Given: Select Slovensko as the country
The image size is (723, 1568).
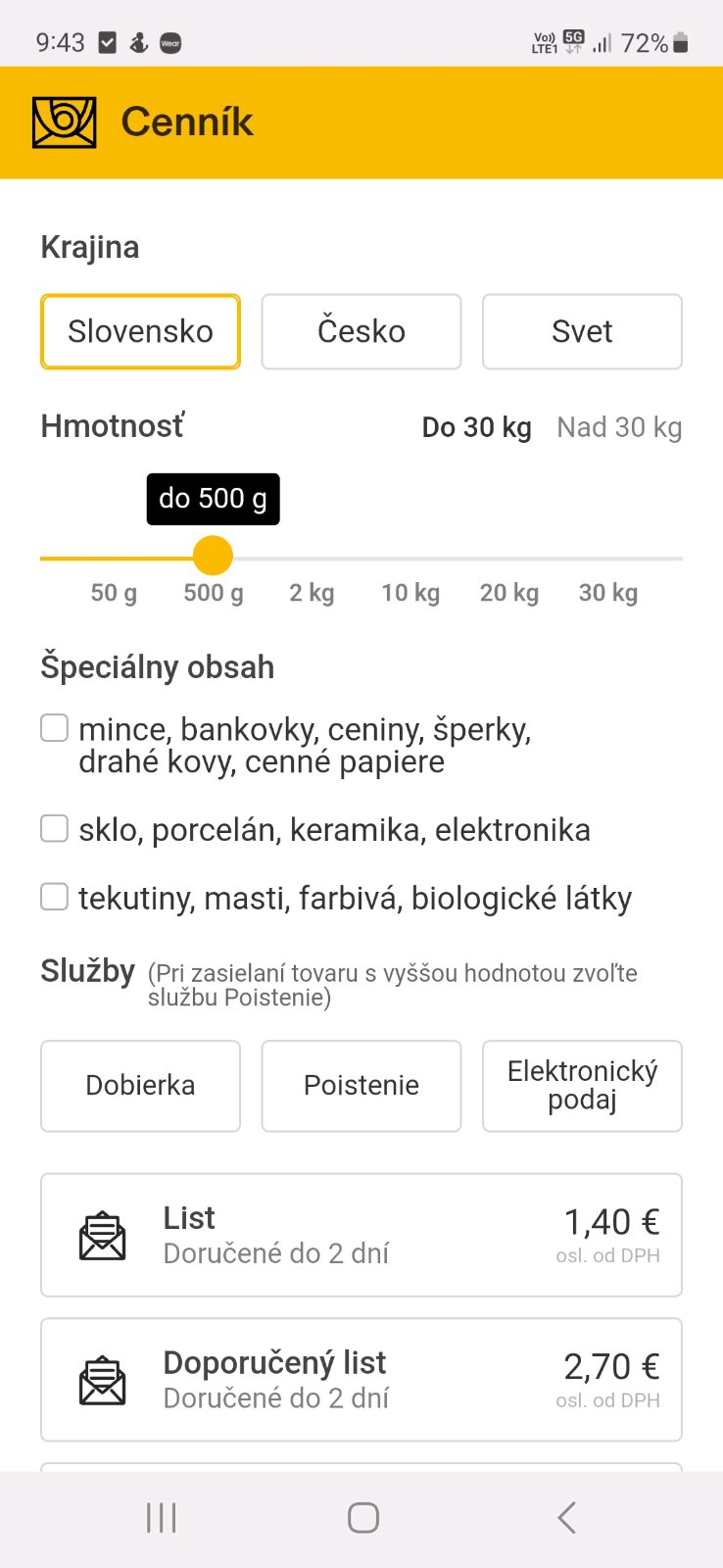Looking at the screenshot, I should click(140, 331).
